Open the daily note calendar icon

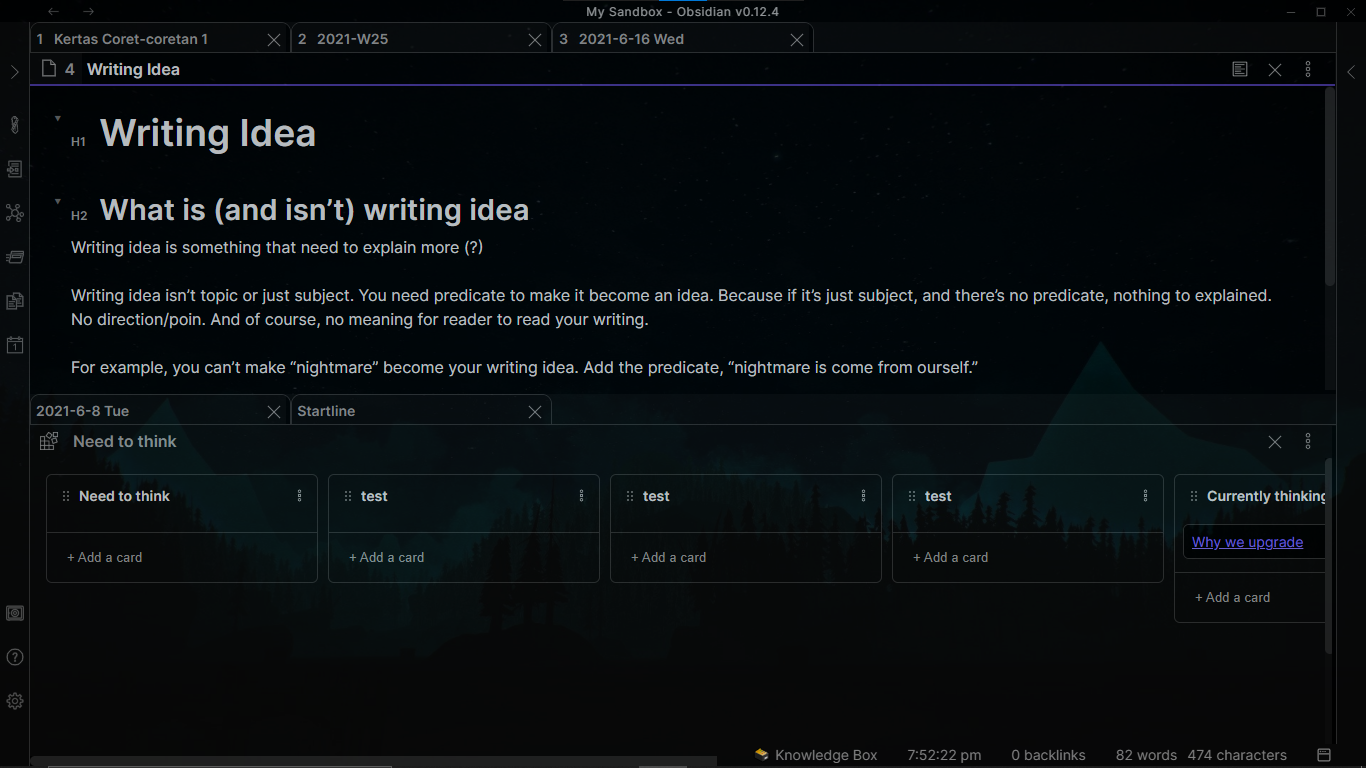pyautogui.click(x=14, y=345)
